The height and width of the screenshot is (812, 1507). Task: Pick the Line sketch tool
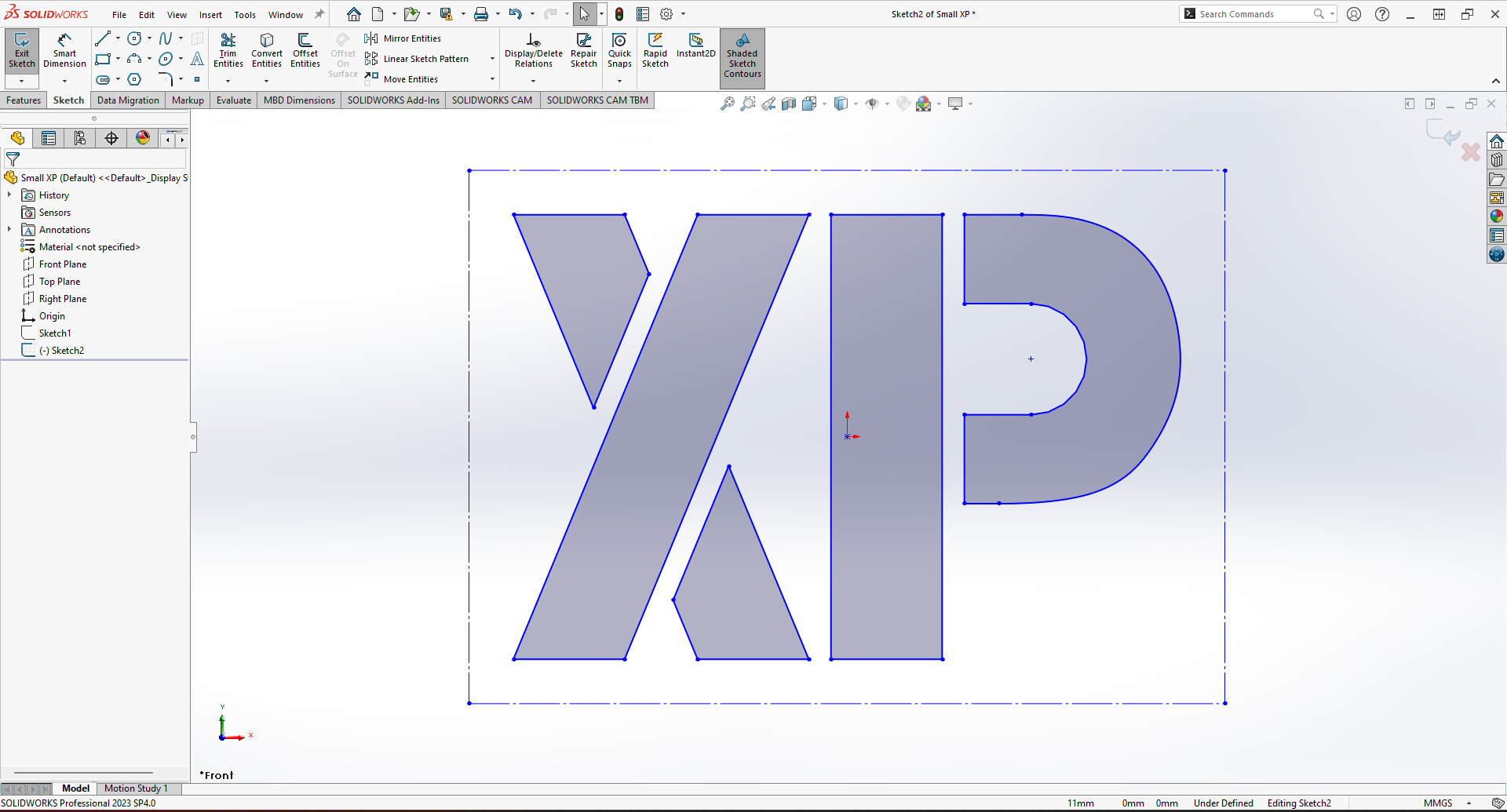pyautogui.click(x=103, y=38)
